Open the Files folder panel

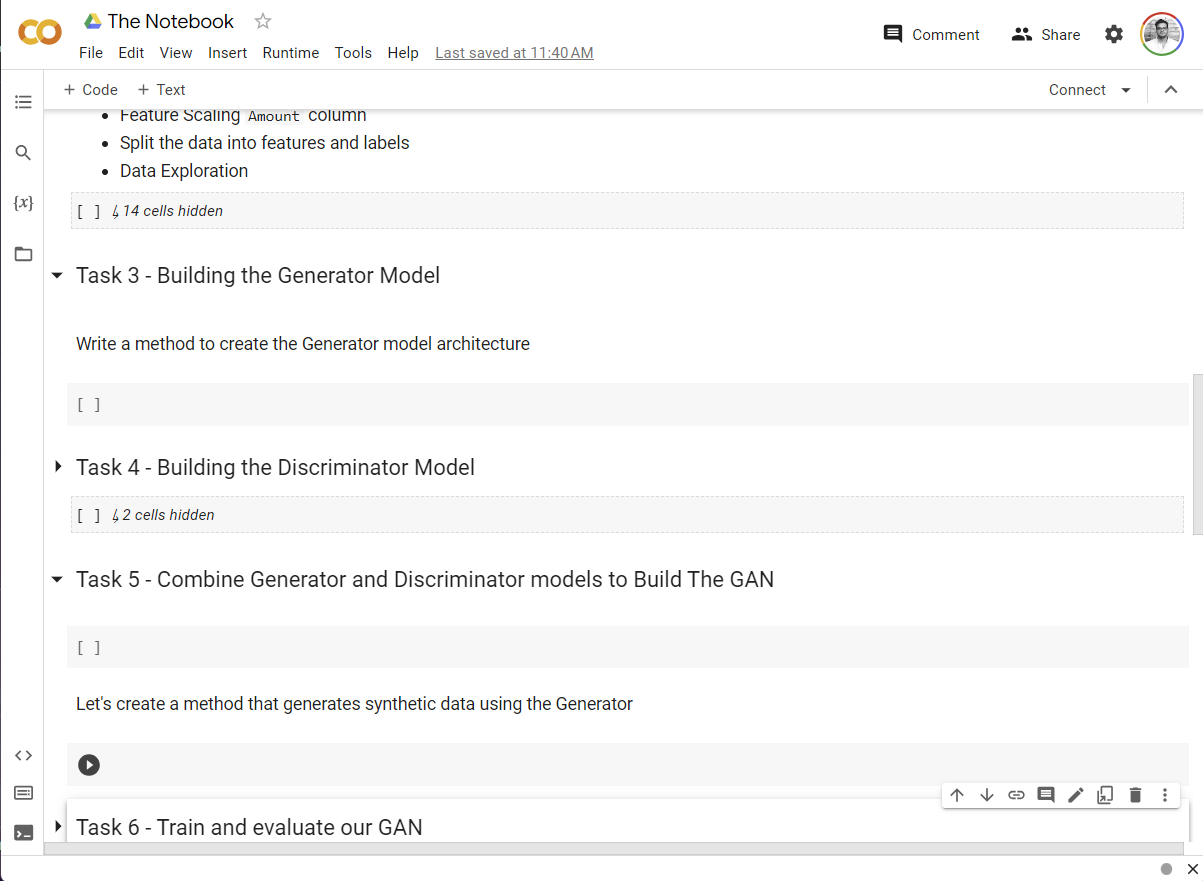tap(23, 254)
